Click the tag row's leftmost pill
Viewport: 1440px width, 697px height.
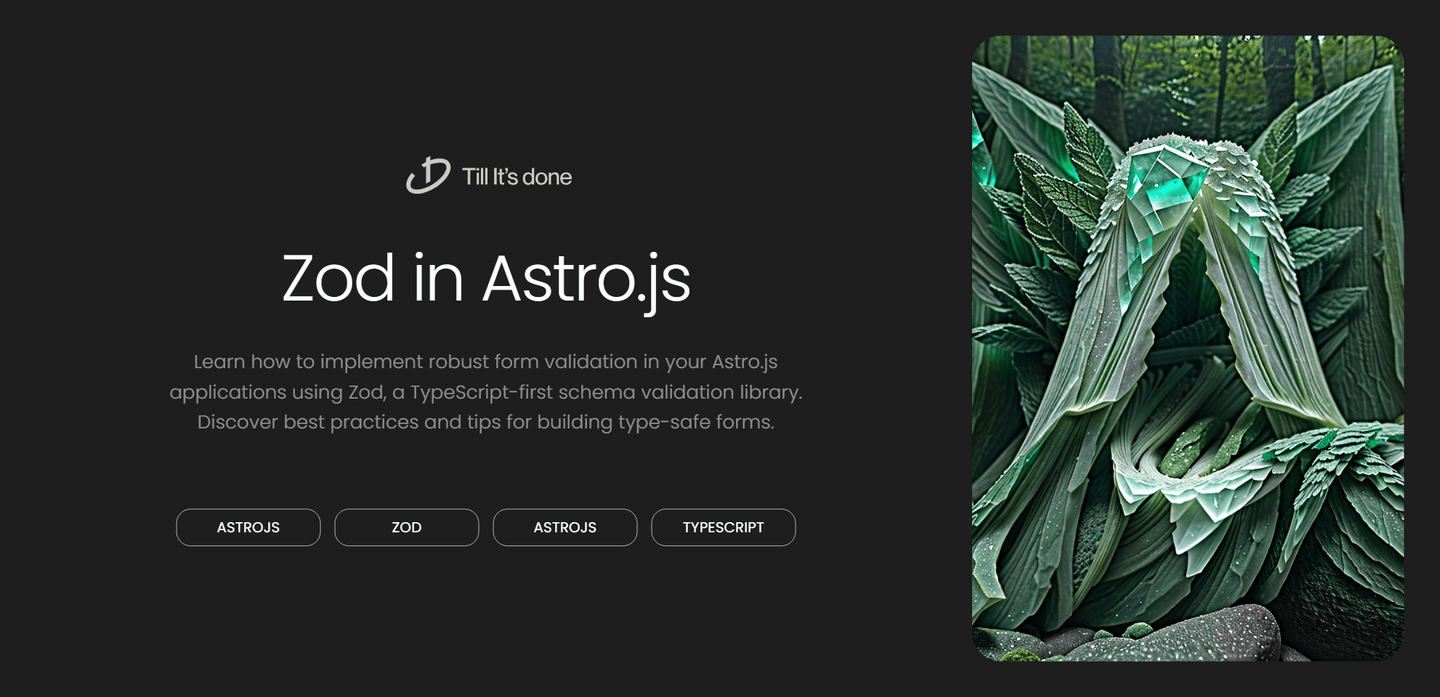(248, 527)
